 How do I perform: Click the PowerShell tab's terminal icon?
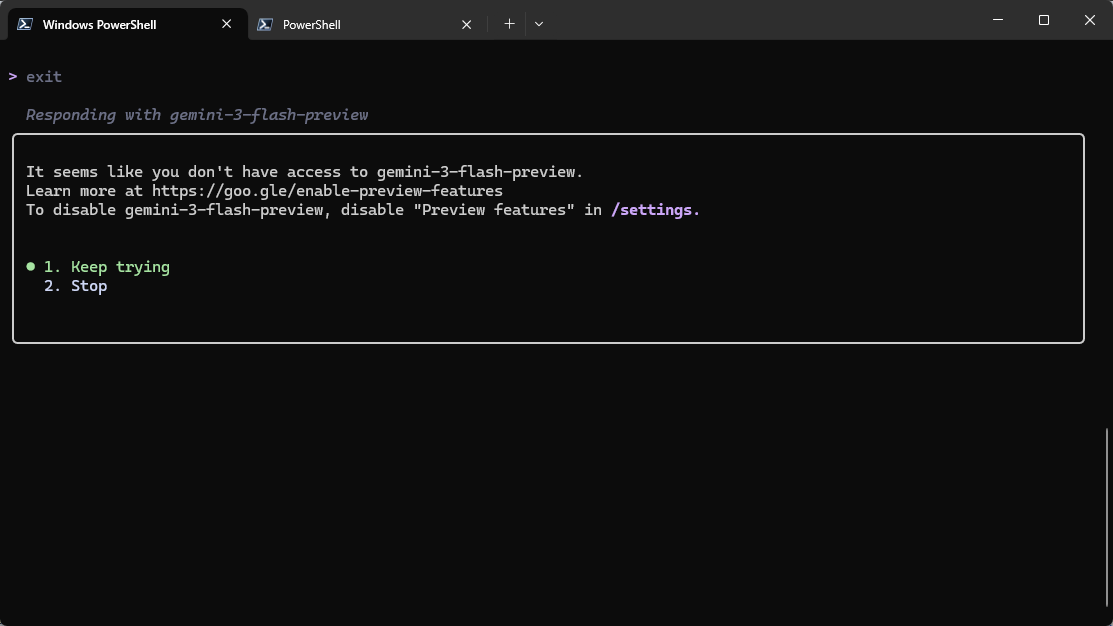265,24
